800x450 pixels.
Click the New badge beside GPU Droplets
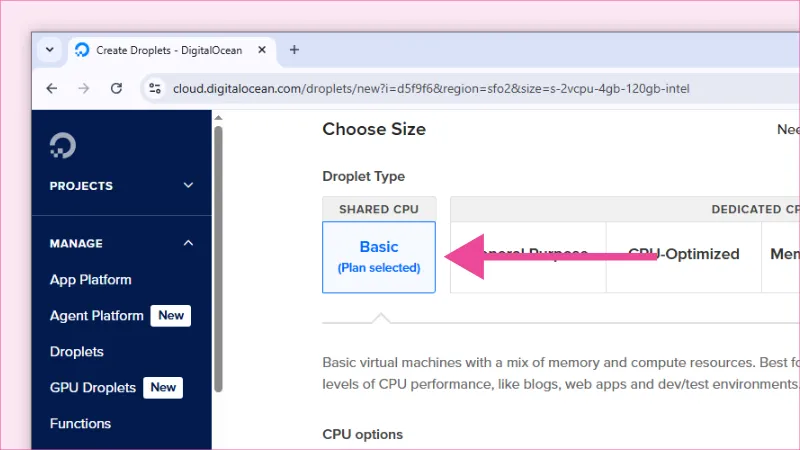click(x=163, y=387)
